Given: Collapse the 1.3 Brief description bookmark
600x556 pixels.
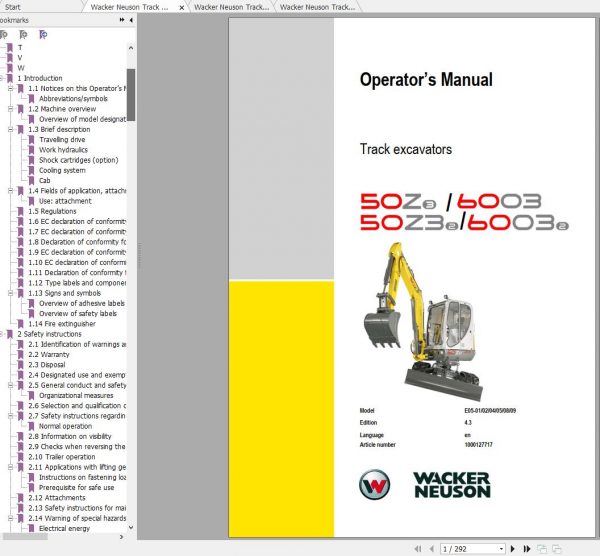Looking at the screenshot, I should tap(11, 129).
